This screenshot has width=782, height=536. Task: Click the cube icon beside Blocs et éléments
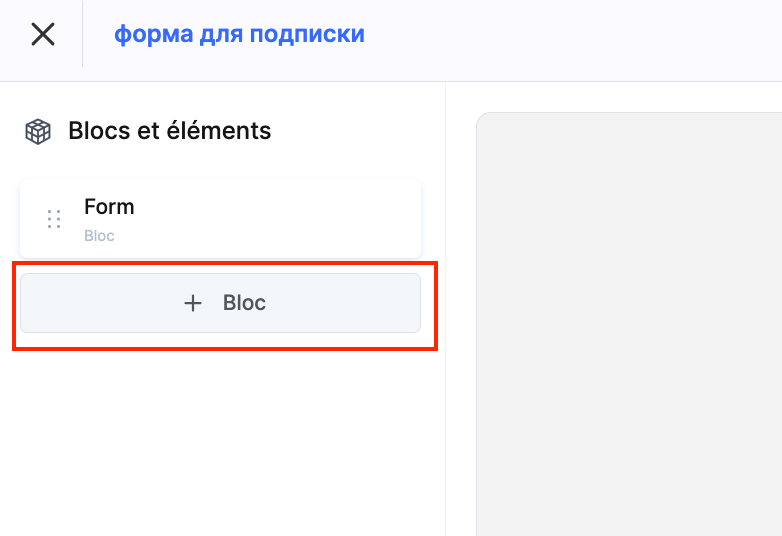pos(38,131)
